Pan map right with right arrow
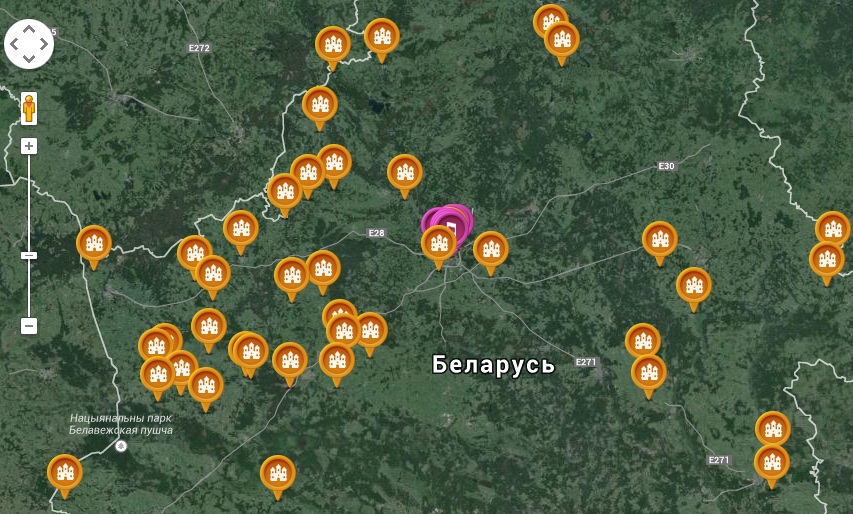Image resolution: width=853 pixels, height=514 pixels. 44,44
